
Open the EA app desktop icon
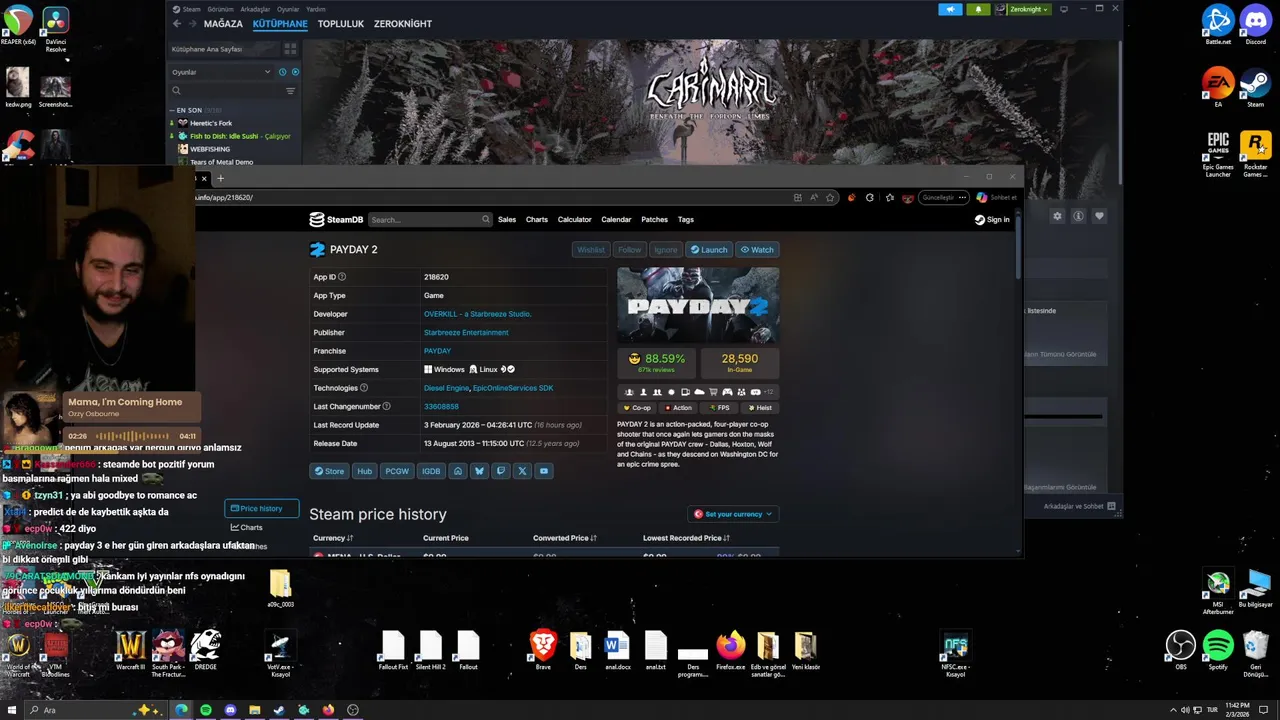[x=1218, y=87]
